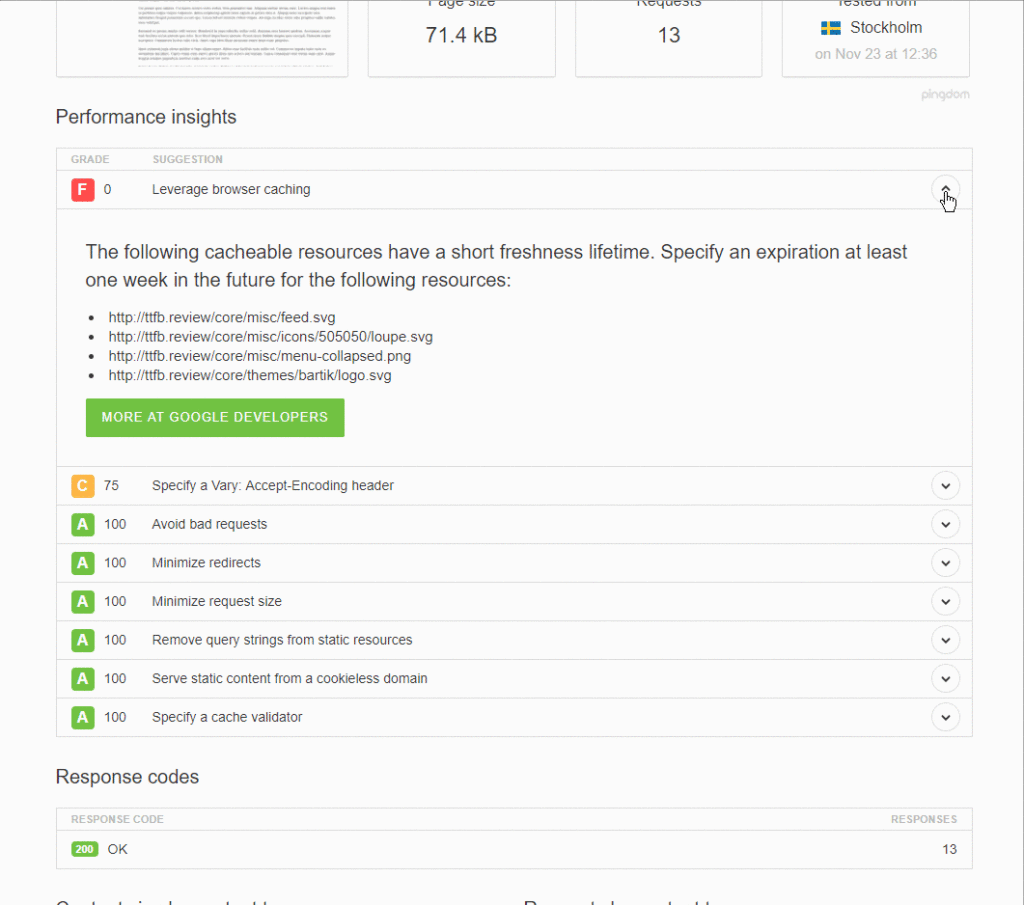Click the A badge for Minimize request size

(x=83, y=601)
